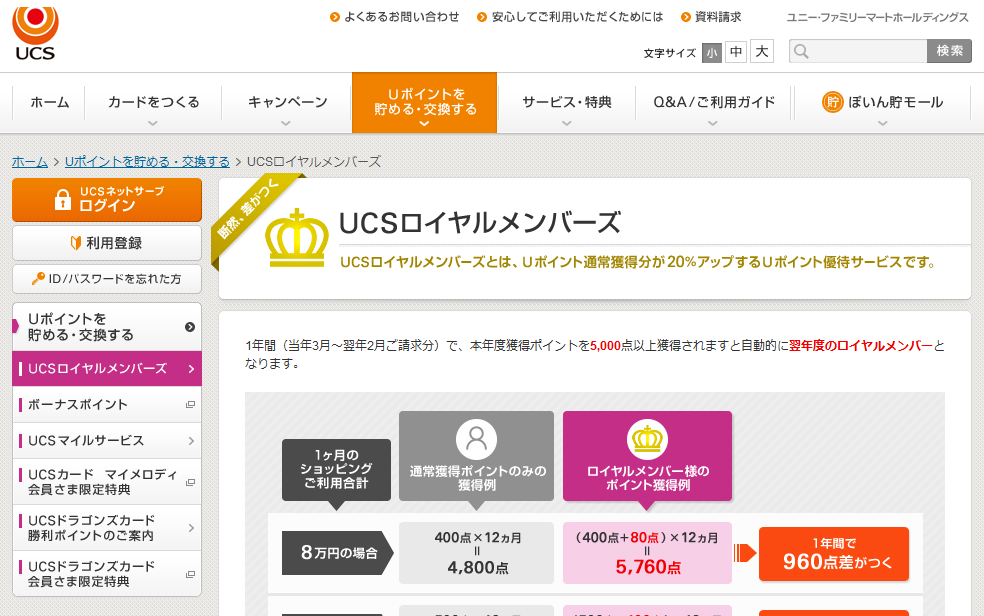Click the external link icon on ボーナスポイント
The width and height of the screenshot is (984, 616).
190,405
